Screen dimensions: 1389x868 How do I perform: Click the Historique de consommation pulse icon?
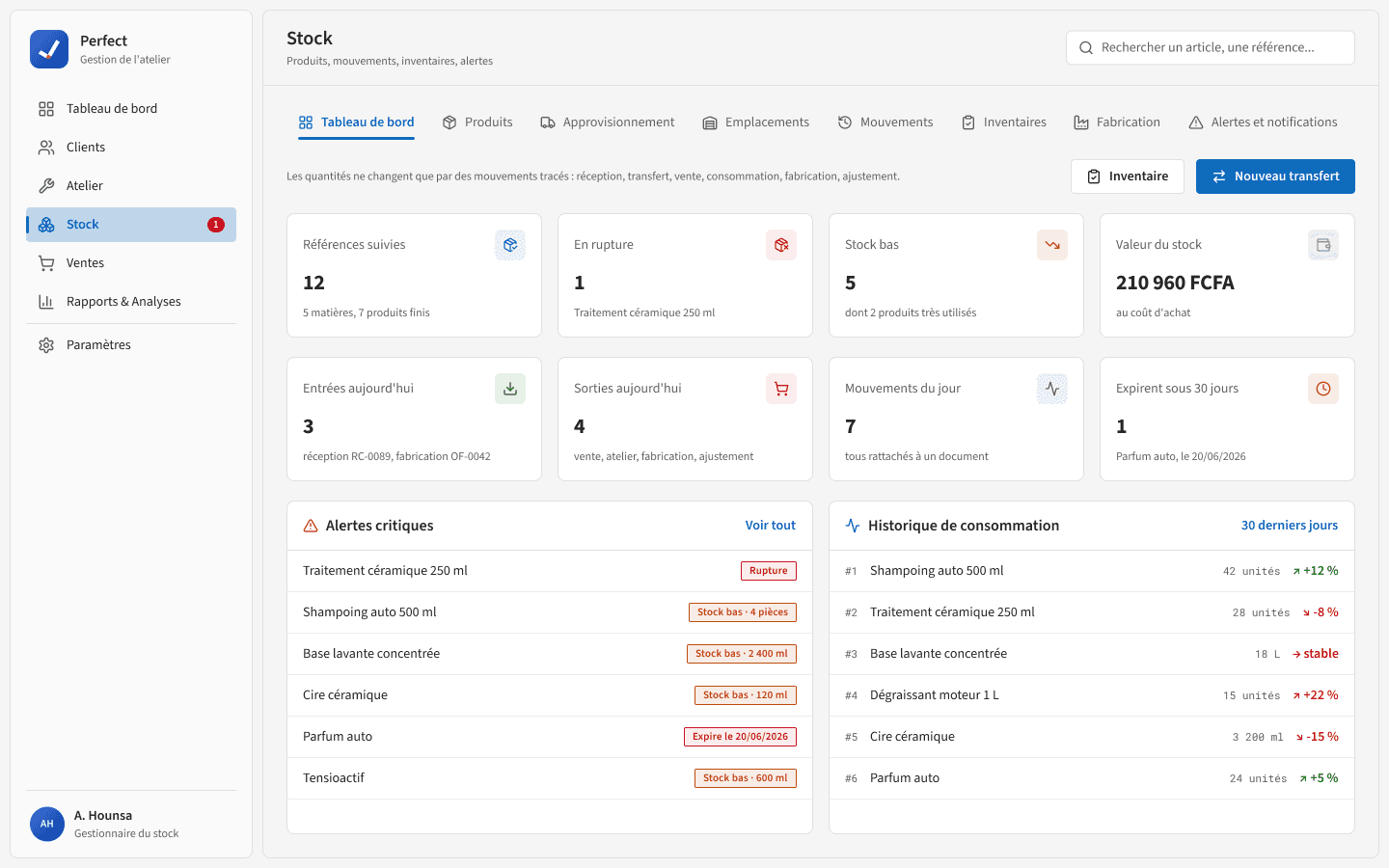coord(853,526)
